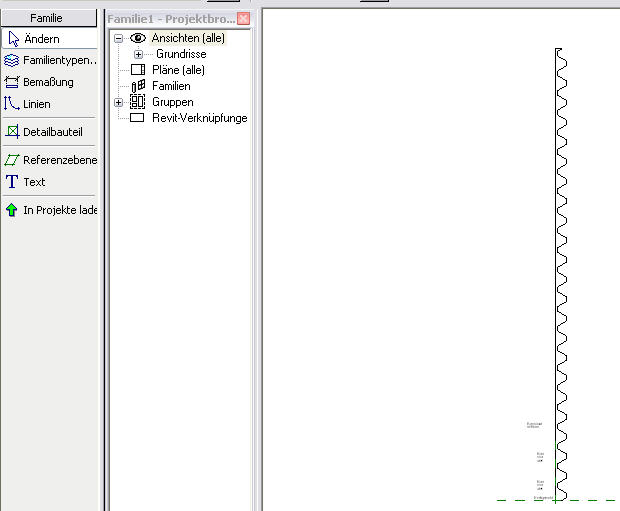The width and height of the screenshot is (620, 511).
Task: Select Grundrisse in project browser
Action: (x=181, y=54)
